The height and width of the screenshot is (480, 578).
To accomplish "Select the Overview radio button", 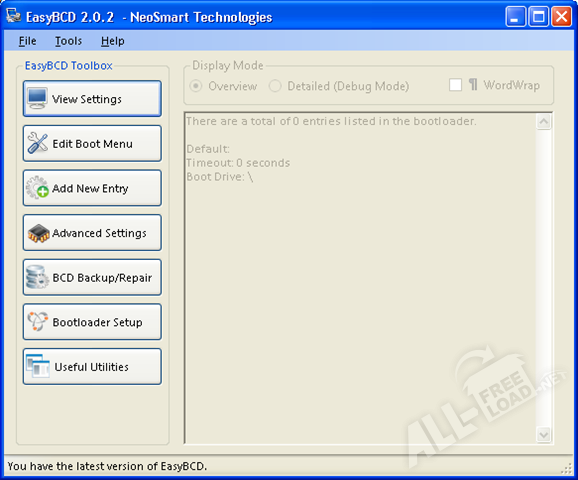I will click(196, 86).
